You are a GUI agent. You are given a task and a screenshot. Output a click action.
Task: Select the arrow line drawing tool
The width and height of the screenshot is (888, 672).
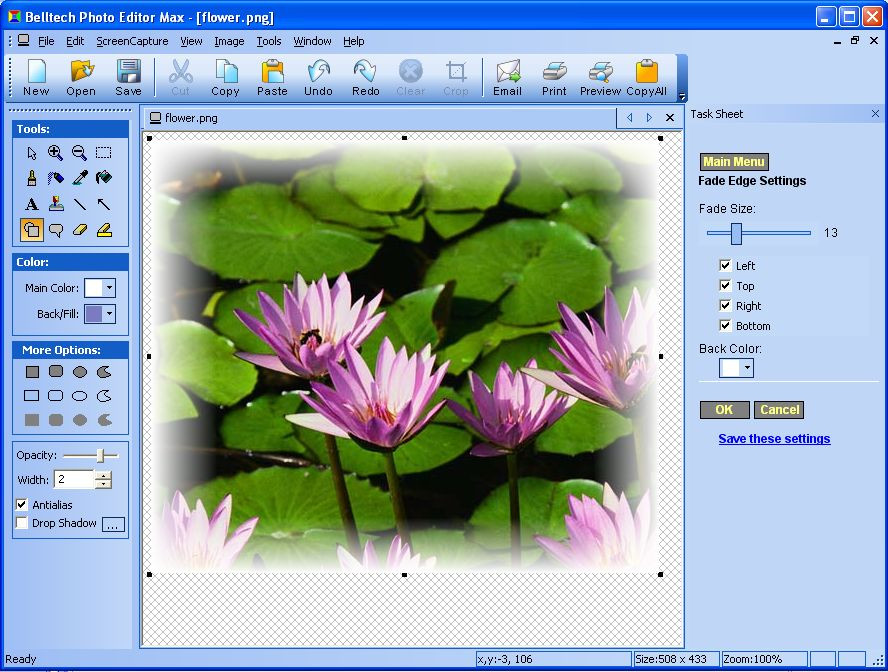click(104, 204)
